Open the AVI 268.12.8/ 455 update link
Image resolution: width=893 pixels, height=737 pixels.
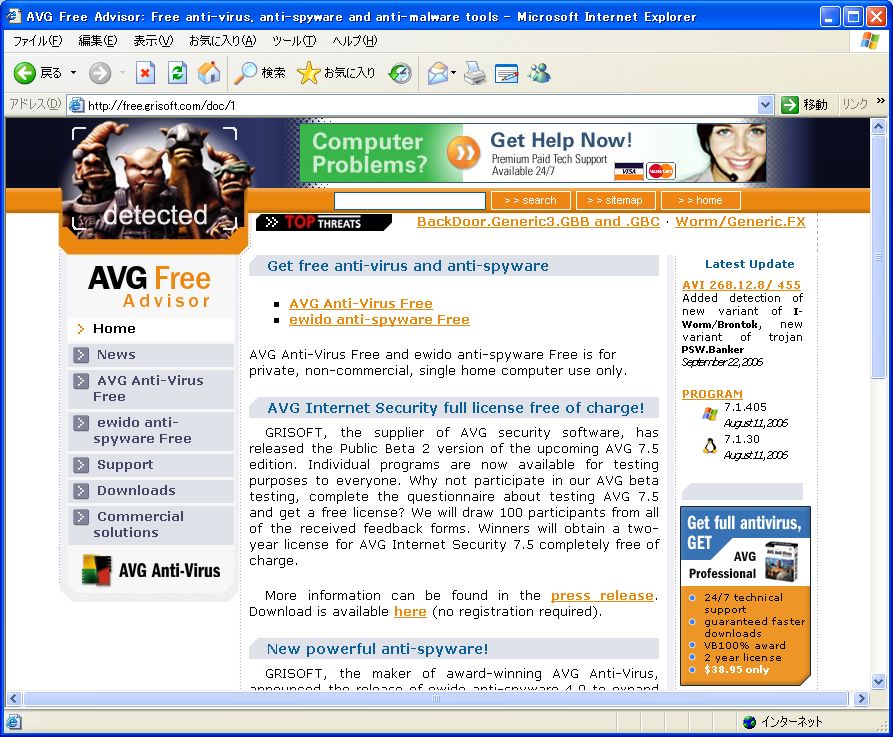tap(742, 285)
